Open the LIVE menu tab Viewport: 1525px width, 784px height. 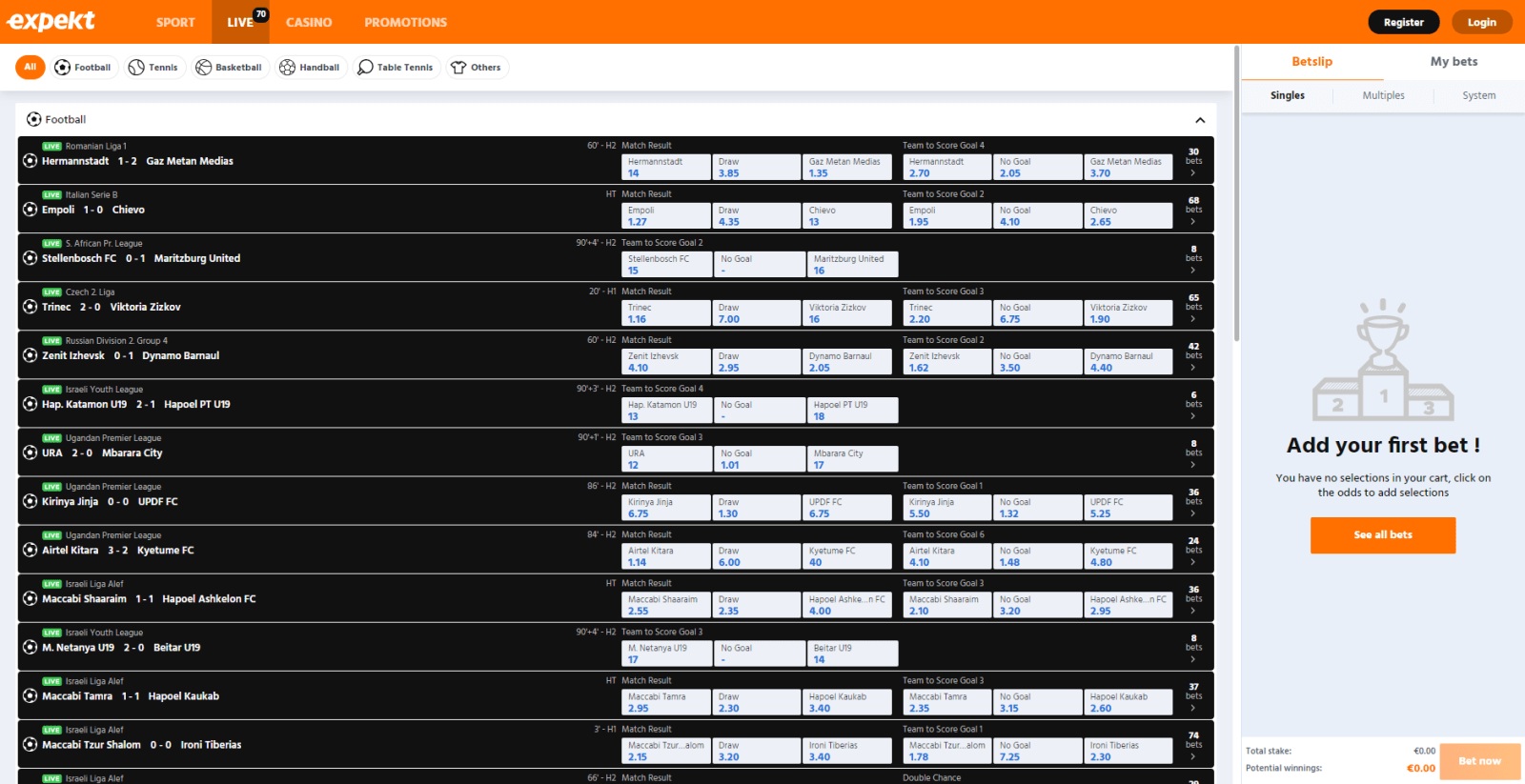coord(240,22)
